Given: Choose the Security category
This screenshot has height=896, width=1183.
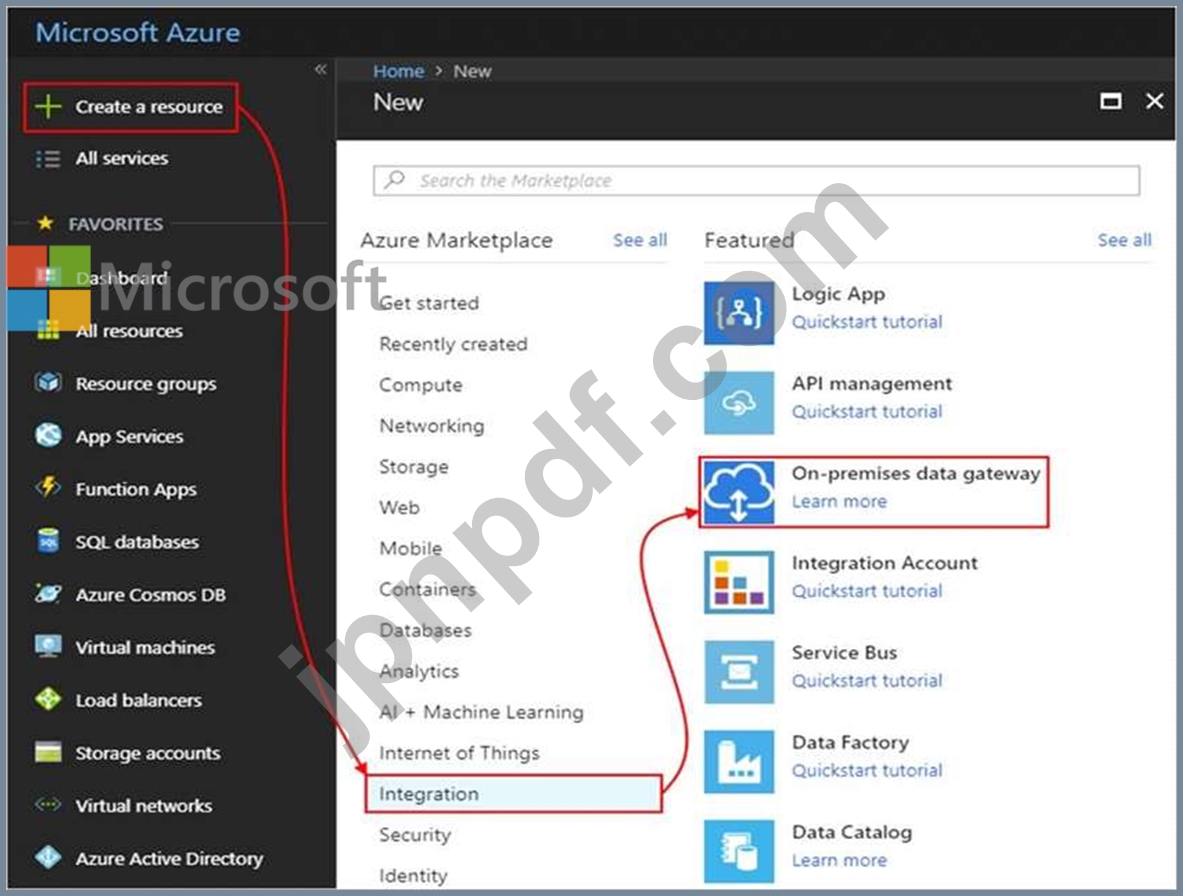Looking at the screenshot, I should pos(415,835).
